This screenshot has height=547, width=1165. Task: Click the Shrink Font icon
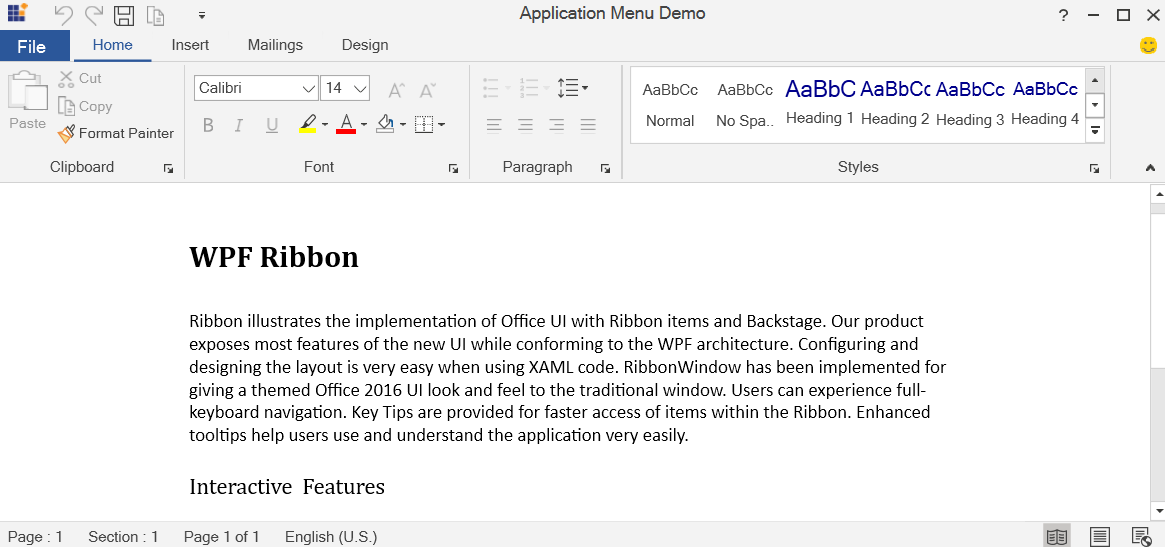tap(427, 90)
